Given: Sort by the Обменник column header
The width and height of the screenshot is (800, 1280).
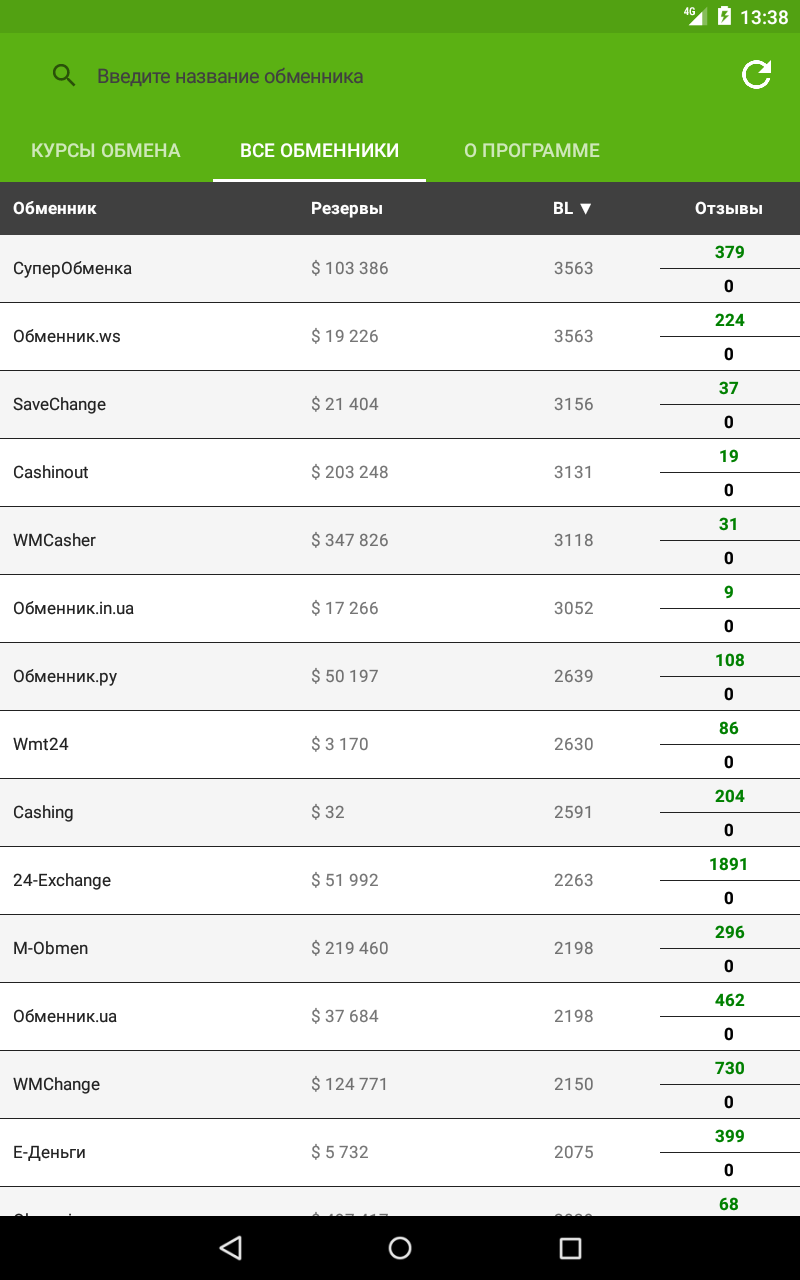Looking at the screenshot, I should [55, 208].
